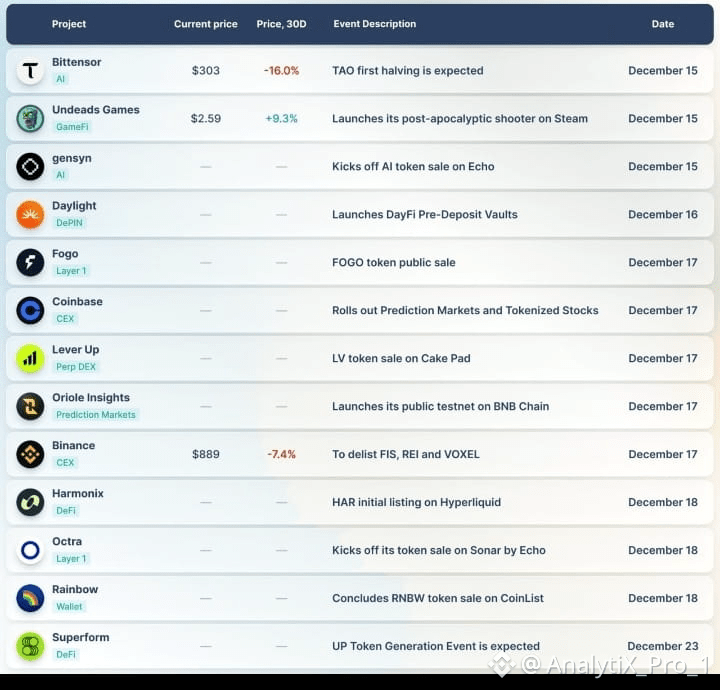Select the Date column header
This screenshot has width=720, height=690.
coord(663,24)
